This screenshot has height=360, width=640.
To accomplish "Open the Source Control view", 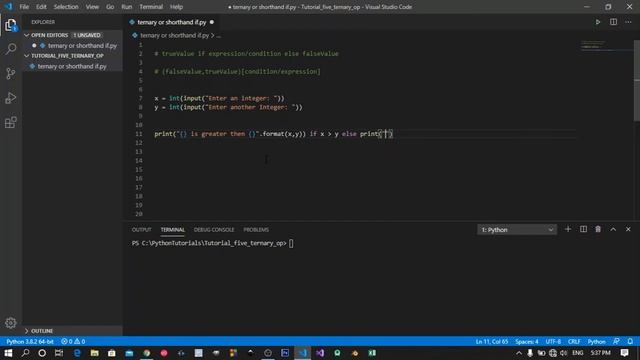I will pyautogui.click(x=11, y=73).
